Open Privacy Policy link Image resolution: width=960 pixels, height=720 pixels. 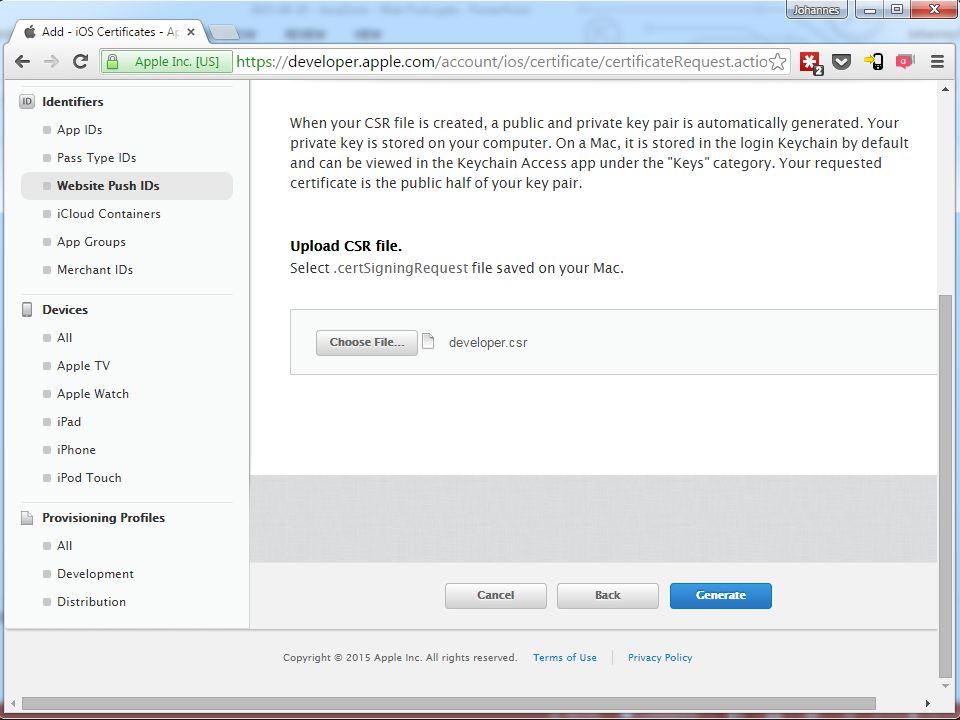tap(660, 658)
